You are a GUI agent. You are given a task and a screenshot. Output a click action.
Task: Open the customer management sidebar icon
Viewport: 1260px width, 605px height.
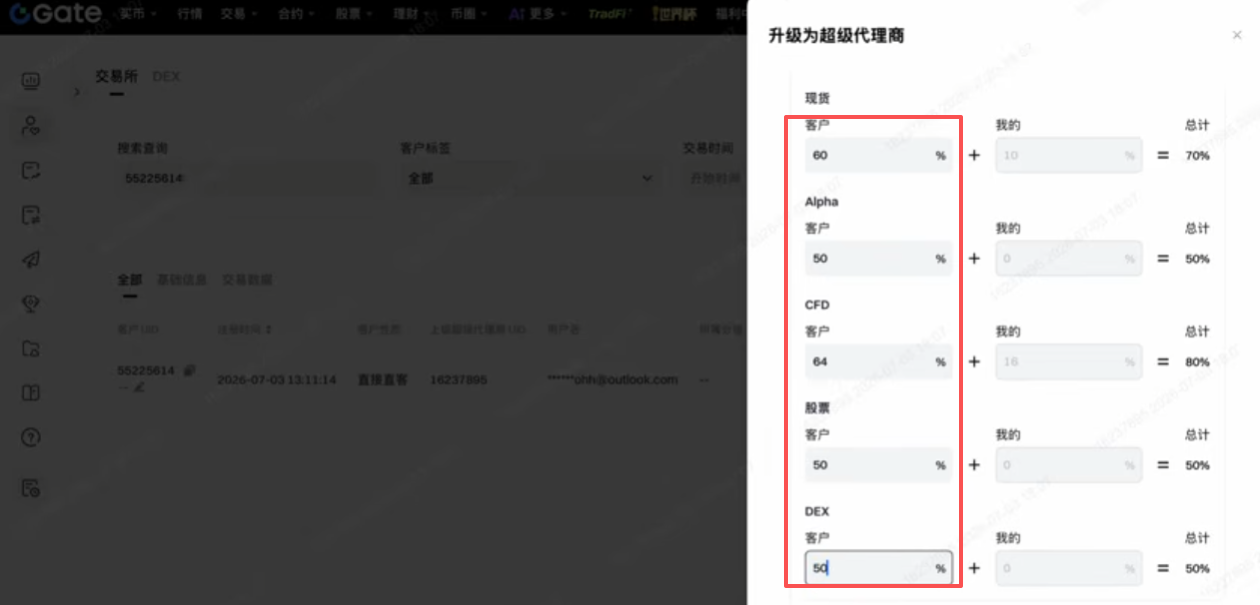pos(31,126)
